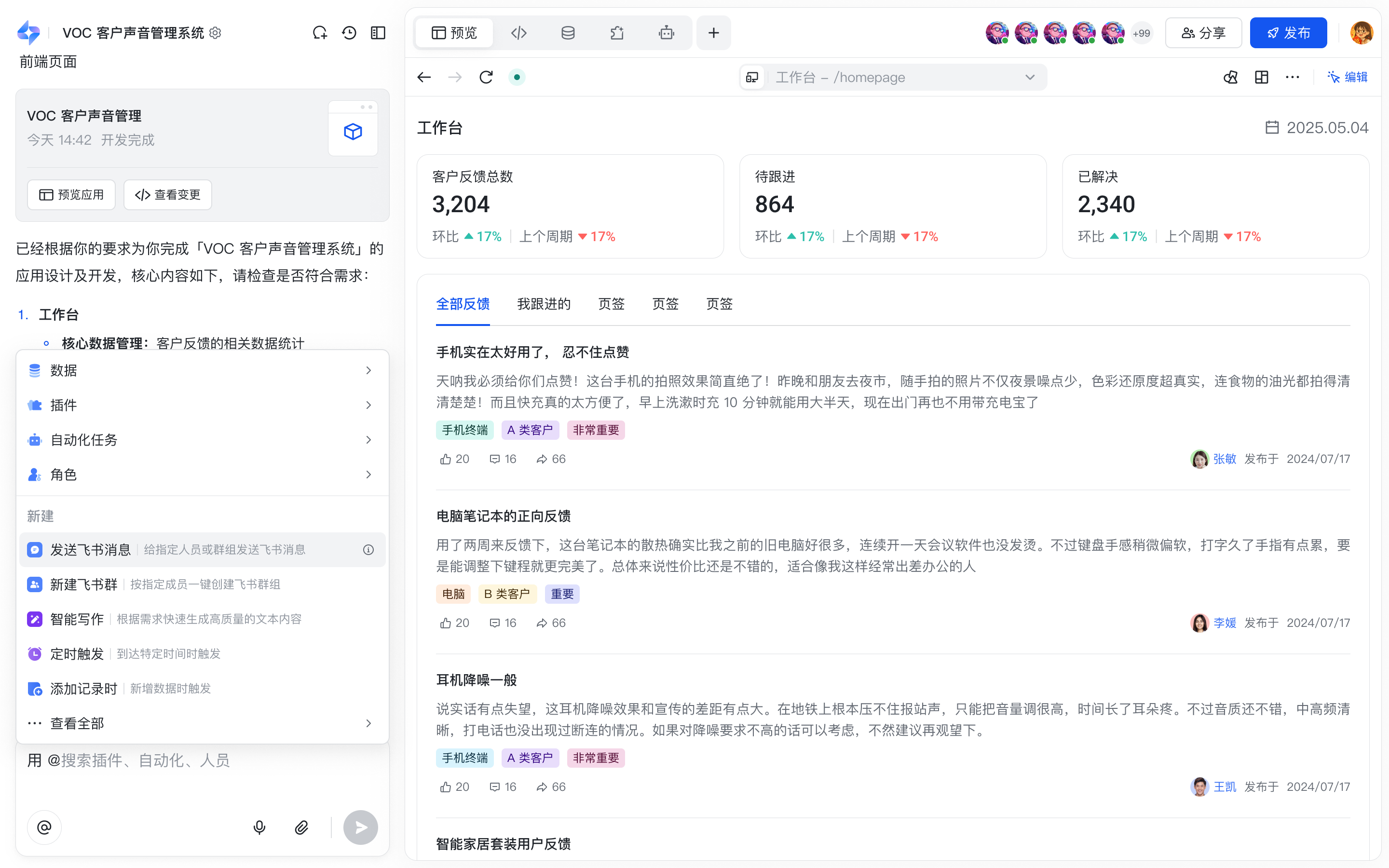The width and height of the screenshot is (1389, 868).
Task: Click the blue 发布 button
Action: click(x=1288, y=33)
